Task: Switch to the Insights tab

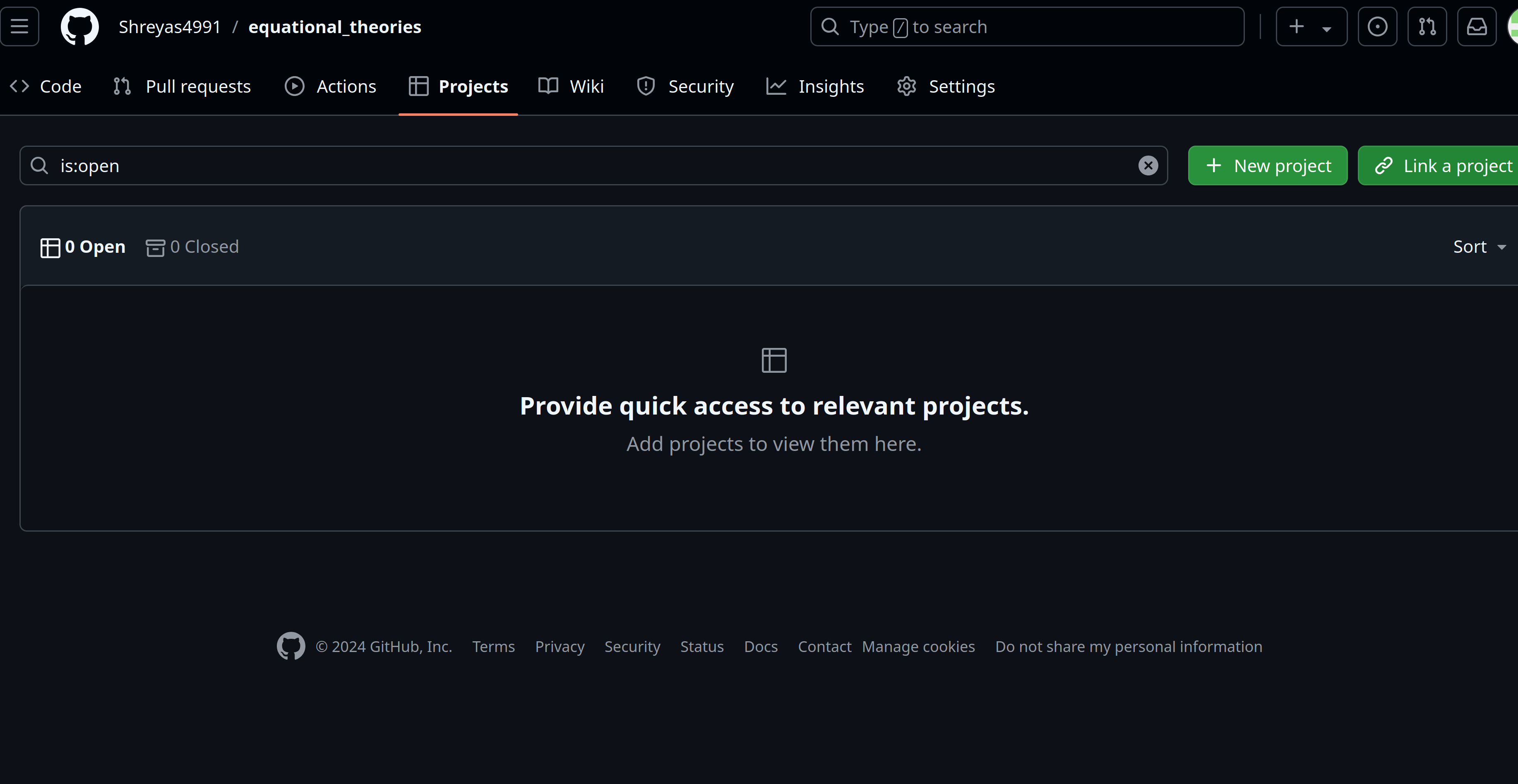Action: coord(815,86)
